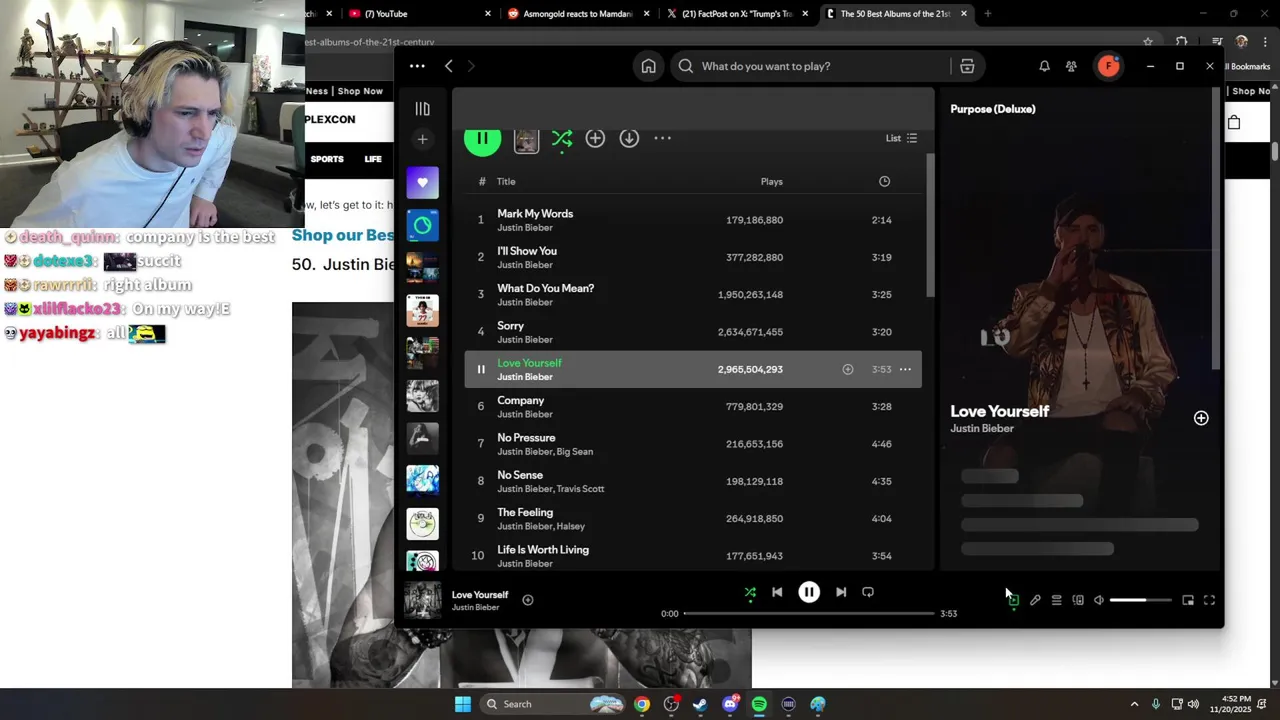Skip to next track

[x=841, y=592]
